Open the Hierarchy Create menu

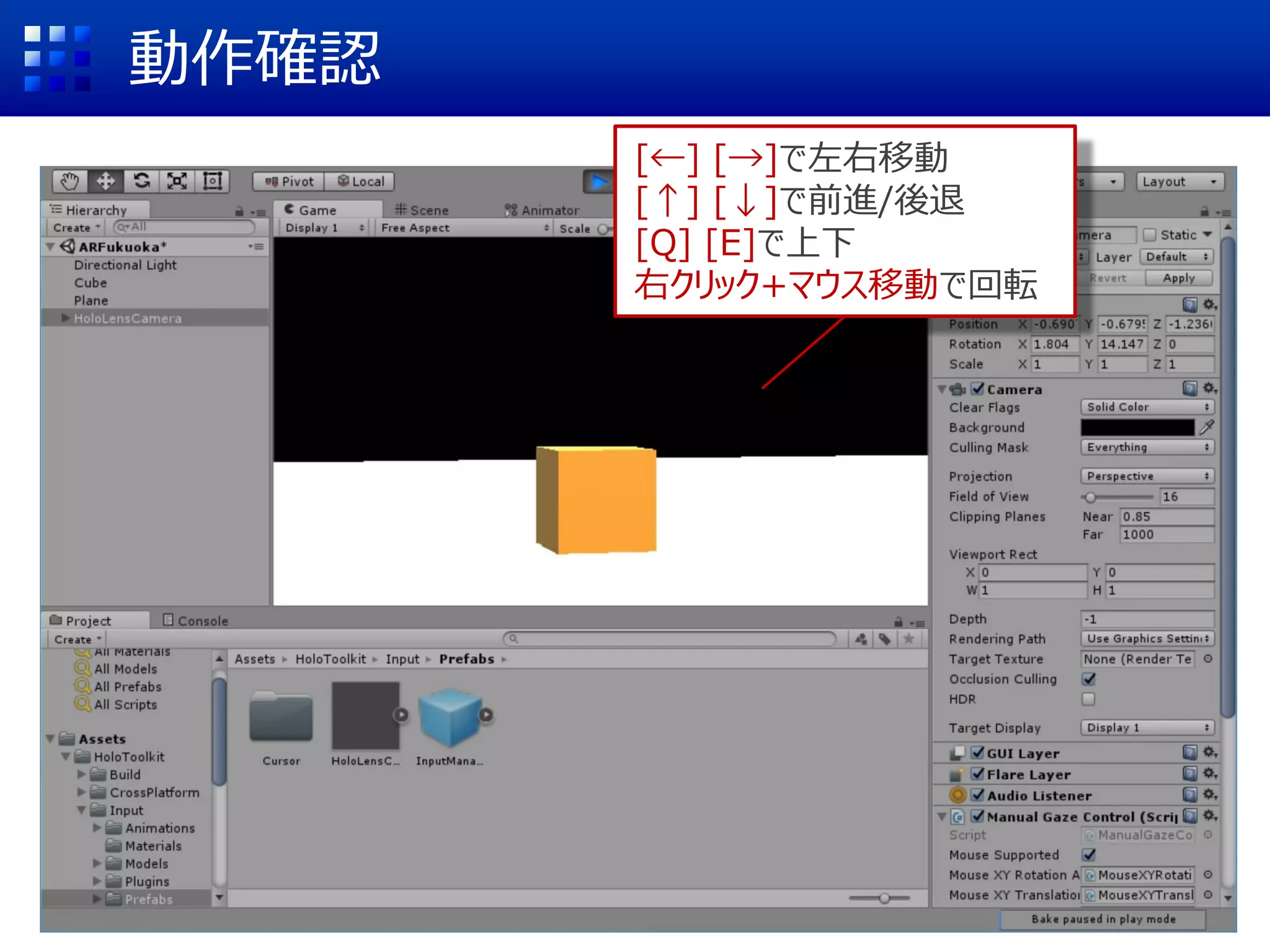coord(76,227)
